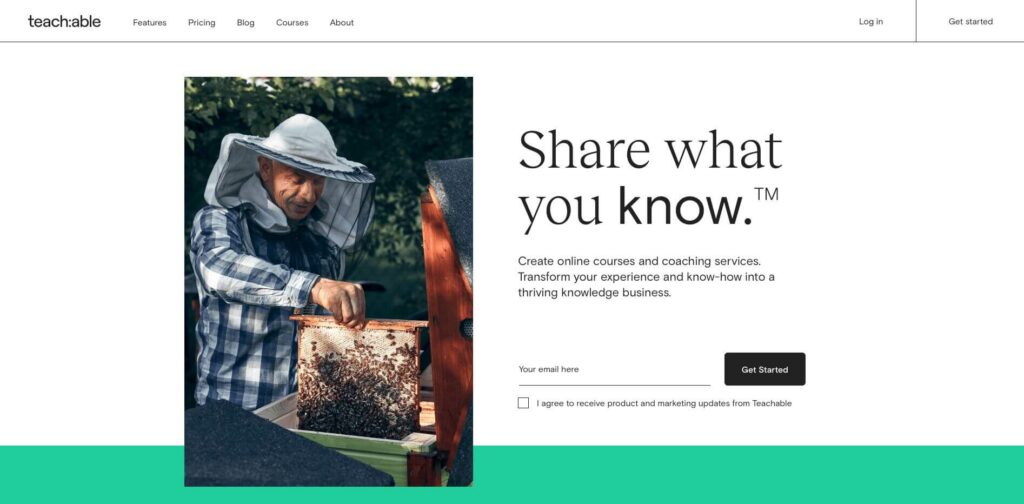Click the bold word know in headline
The height and width of the screenshot is (504, 1024).
(685, 206)
